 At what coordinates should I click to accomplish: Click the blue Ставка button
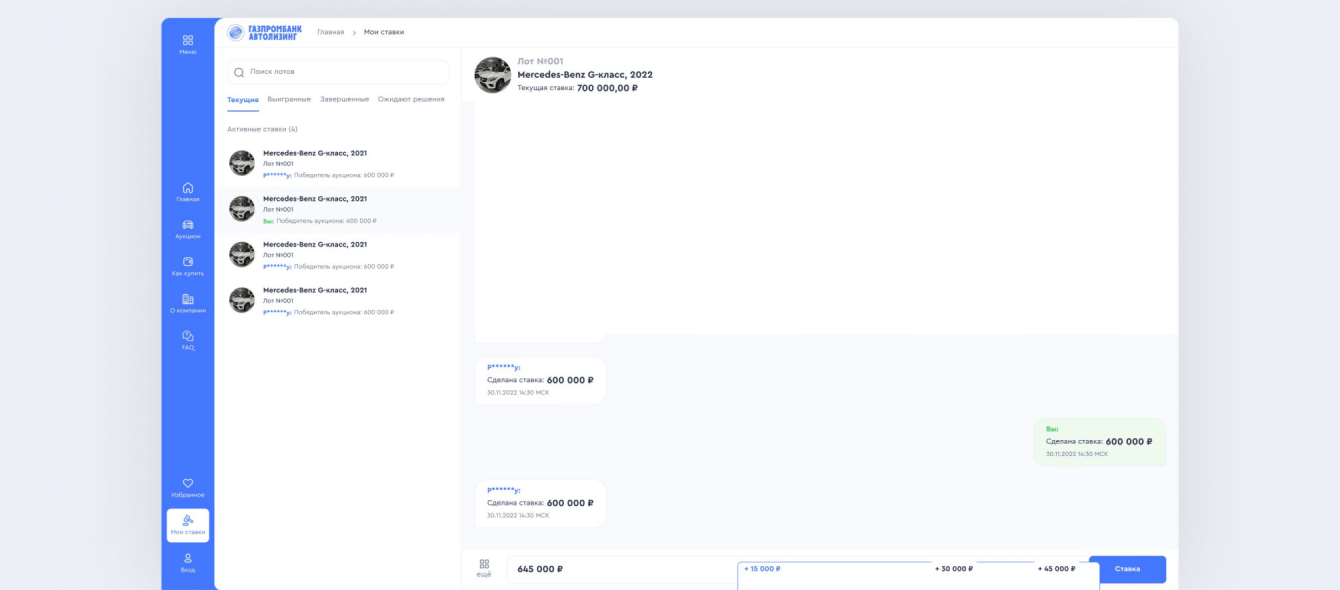(1127, 569)
